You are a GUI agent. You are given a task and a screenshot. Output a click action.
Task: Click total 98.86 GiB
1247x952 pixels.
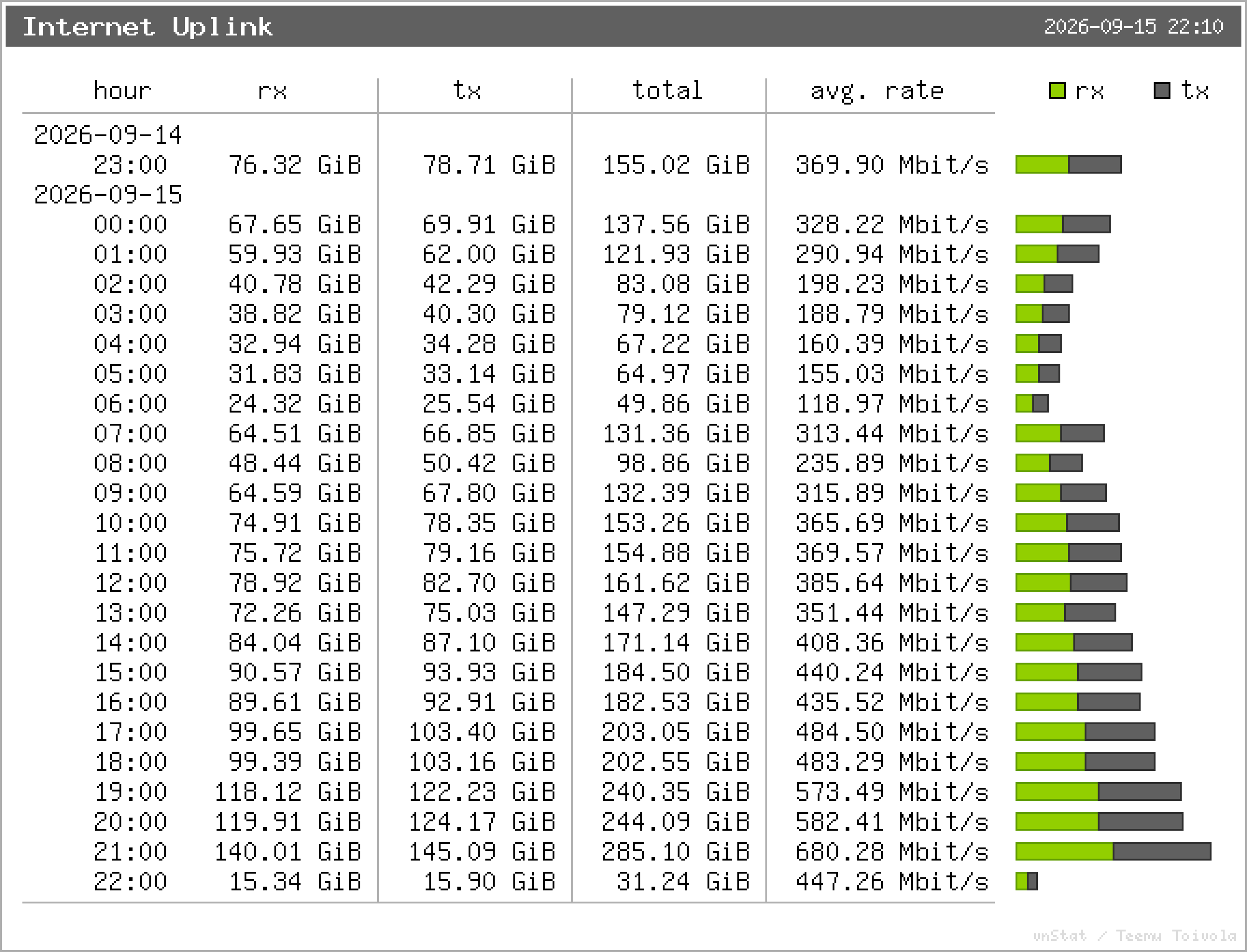point(683,463)
